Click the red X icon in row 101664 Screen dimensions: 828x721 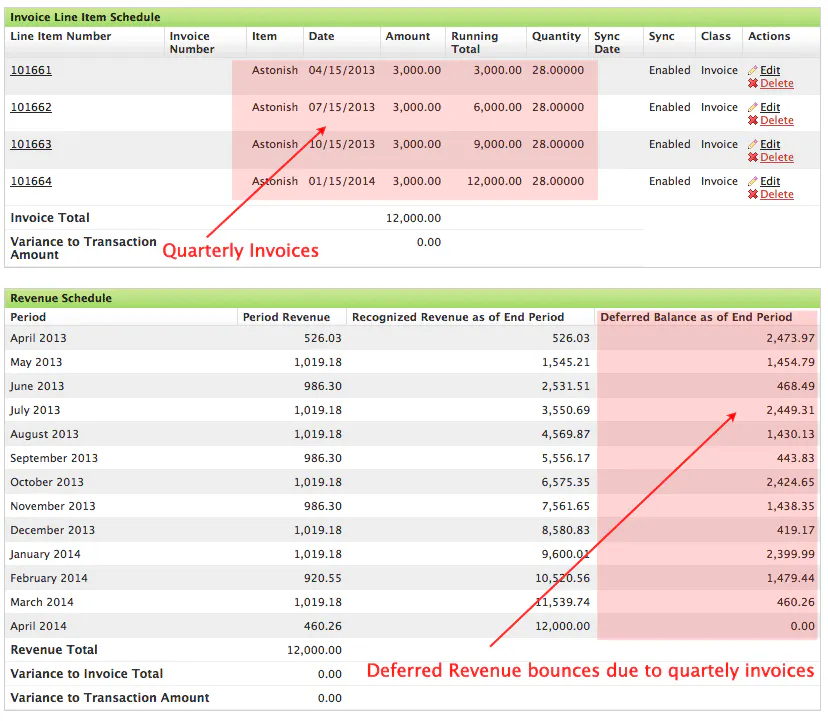753,194
